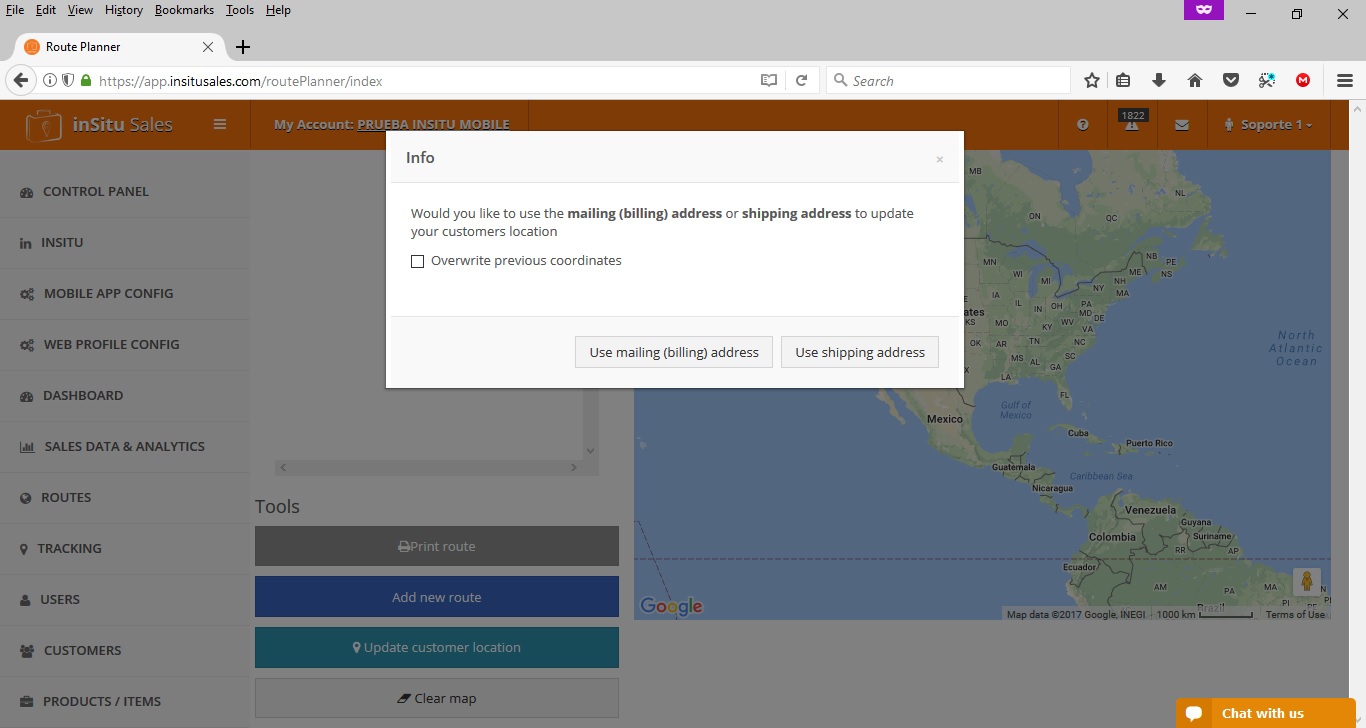This screenshot has width=1366, height=728.
Task: Open the Bookmarks menu
Action: point(184,10)
